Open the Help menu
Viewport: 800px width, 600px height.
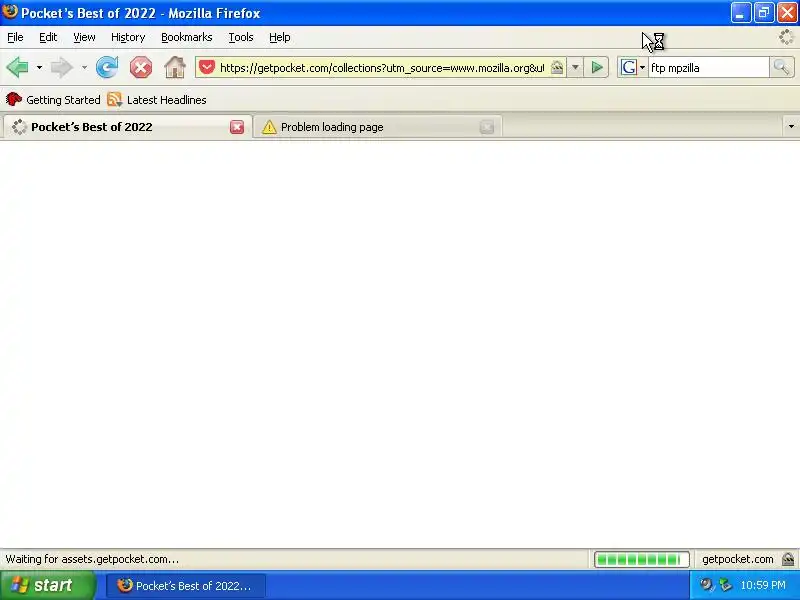(x=280, y=37)
